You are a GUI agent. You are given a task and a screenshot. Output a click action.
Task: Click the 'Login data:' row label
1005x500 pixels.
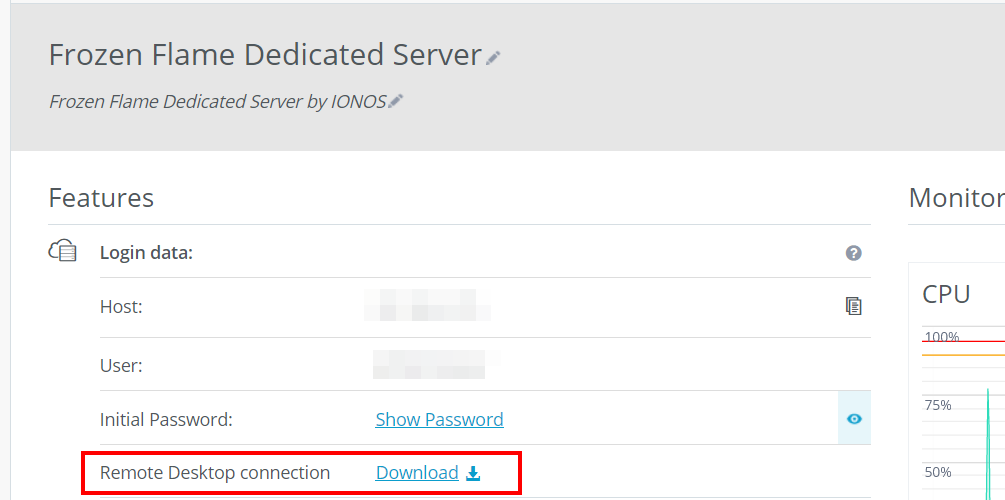(146, 253)
